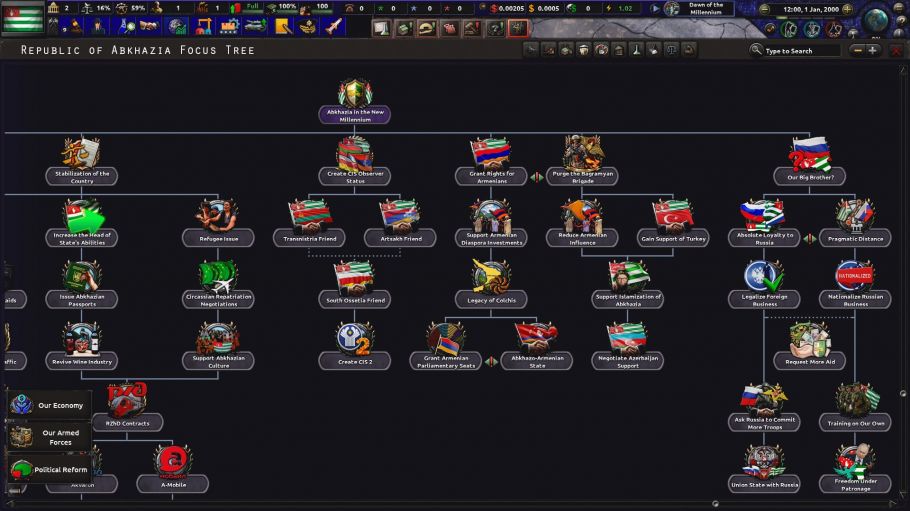Viewport: 910px width, 511px height.
Task: Open the missile tab in top bar
Action: click(x=333, y=27)
